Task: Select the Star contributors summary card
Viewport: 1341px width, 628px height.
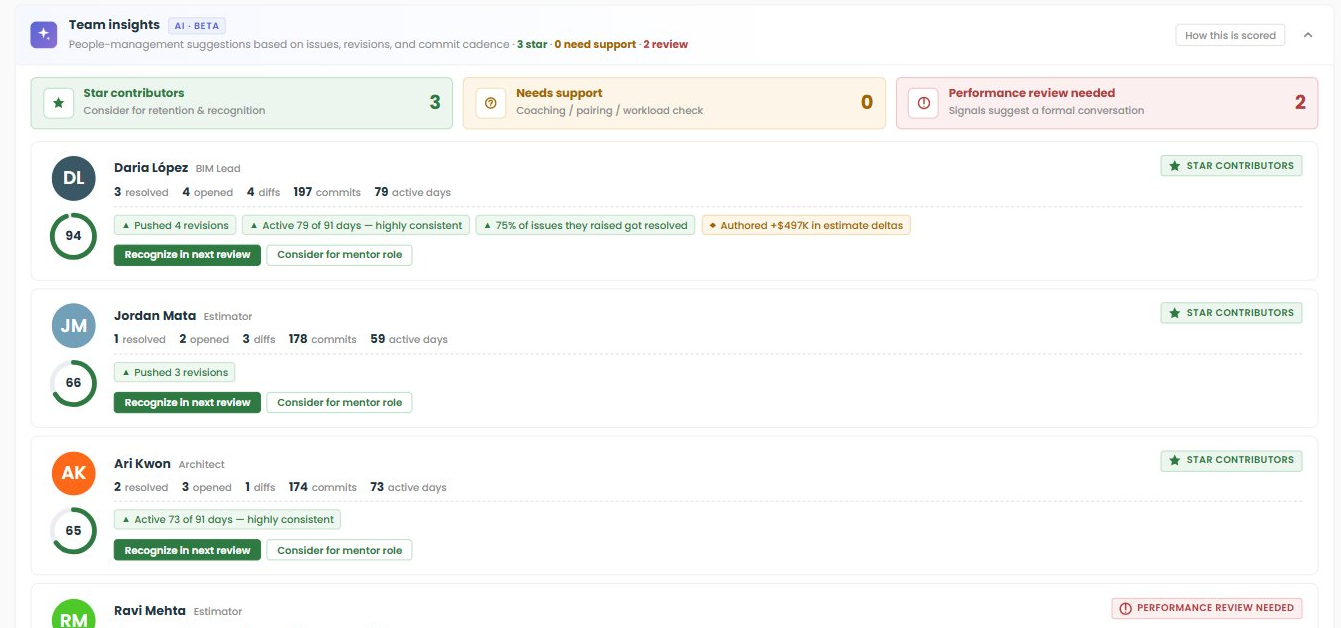Action: 241,103
